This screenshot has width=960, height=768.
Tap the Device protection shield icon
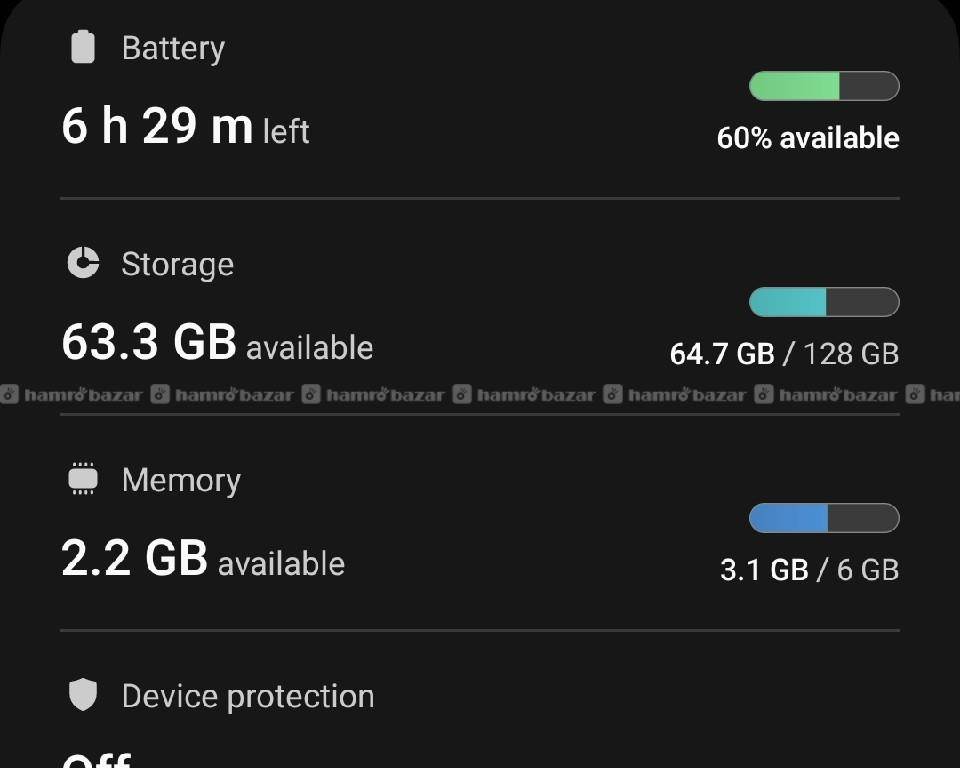[83, 695]
